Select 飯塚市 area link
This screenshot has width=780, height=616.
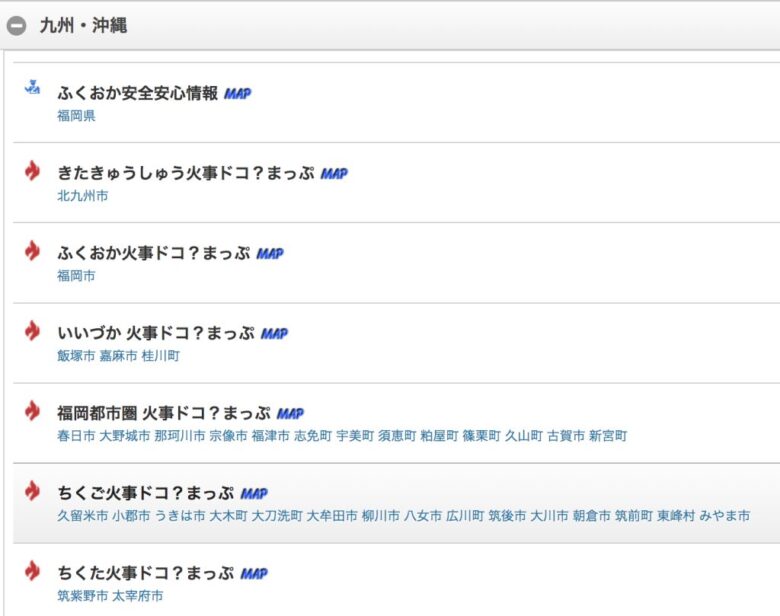click(76, 356)
